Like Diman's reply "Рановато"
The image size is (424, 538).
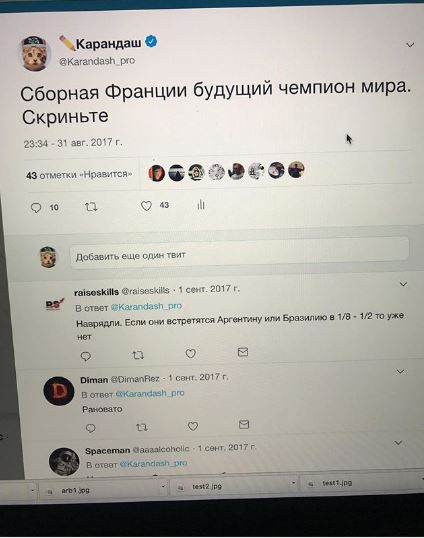click(193, 426)
